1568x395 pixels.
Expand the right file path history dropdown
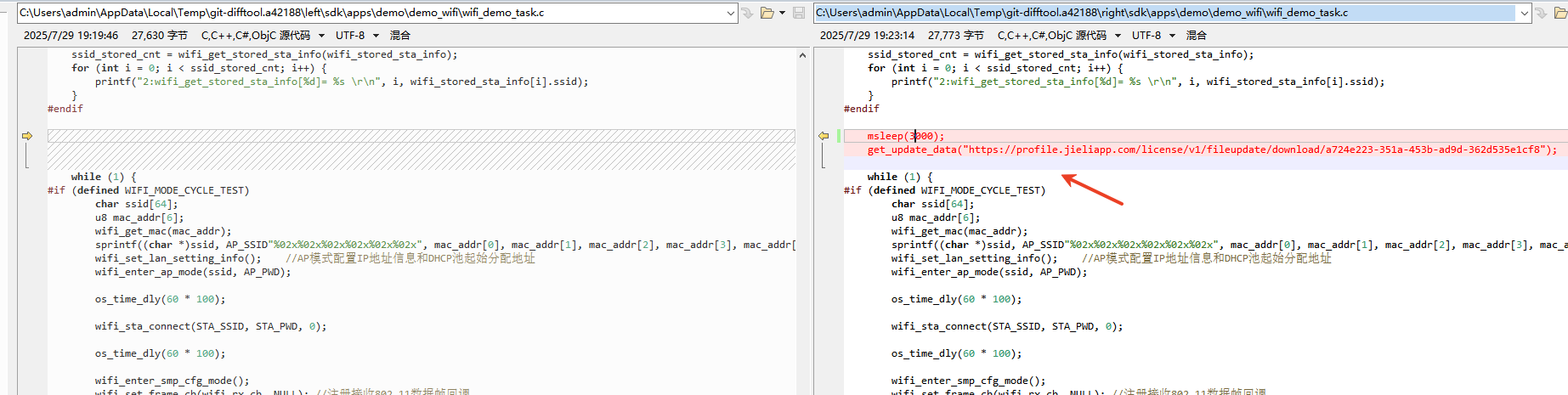[1525, 13]
